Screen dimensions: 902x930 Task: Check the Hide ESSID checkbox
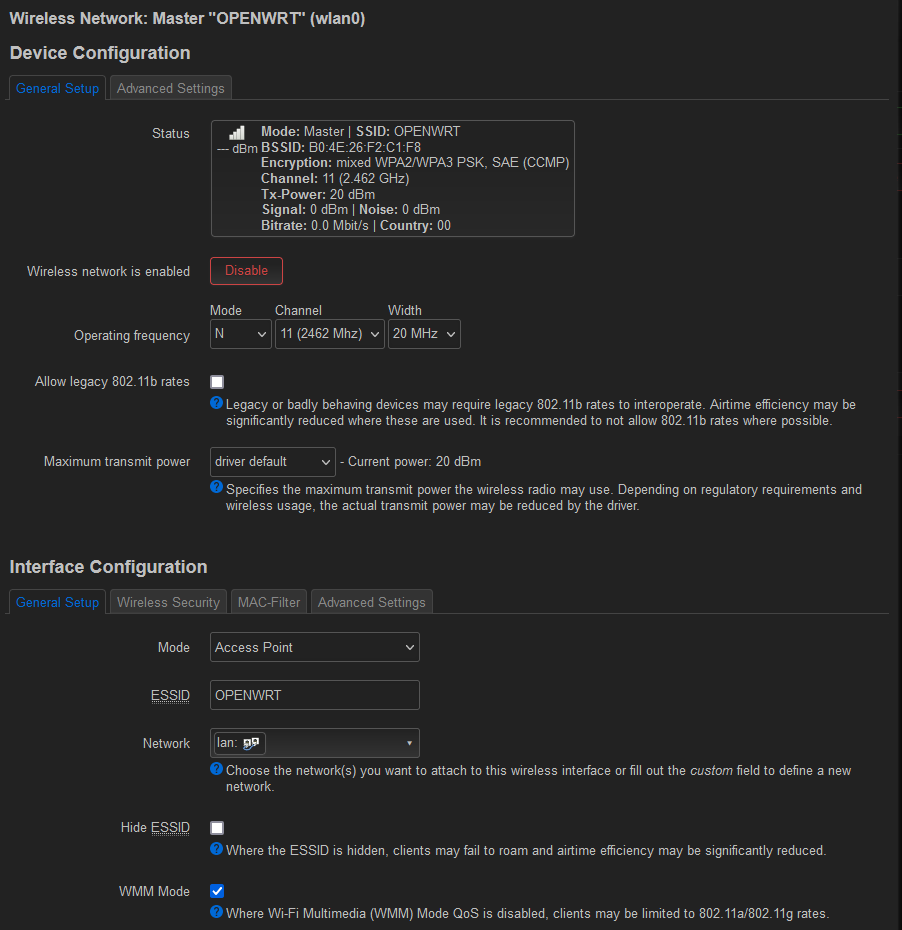(x=217, y=828)
